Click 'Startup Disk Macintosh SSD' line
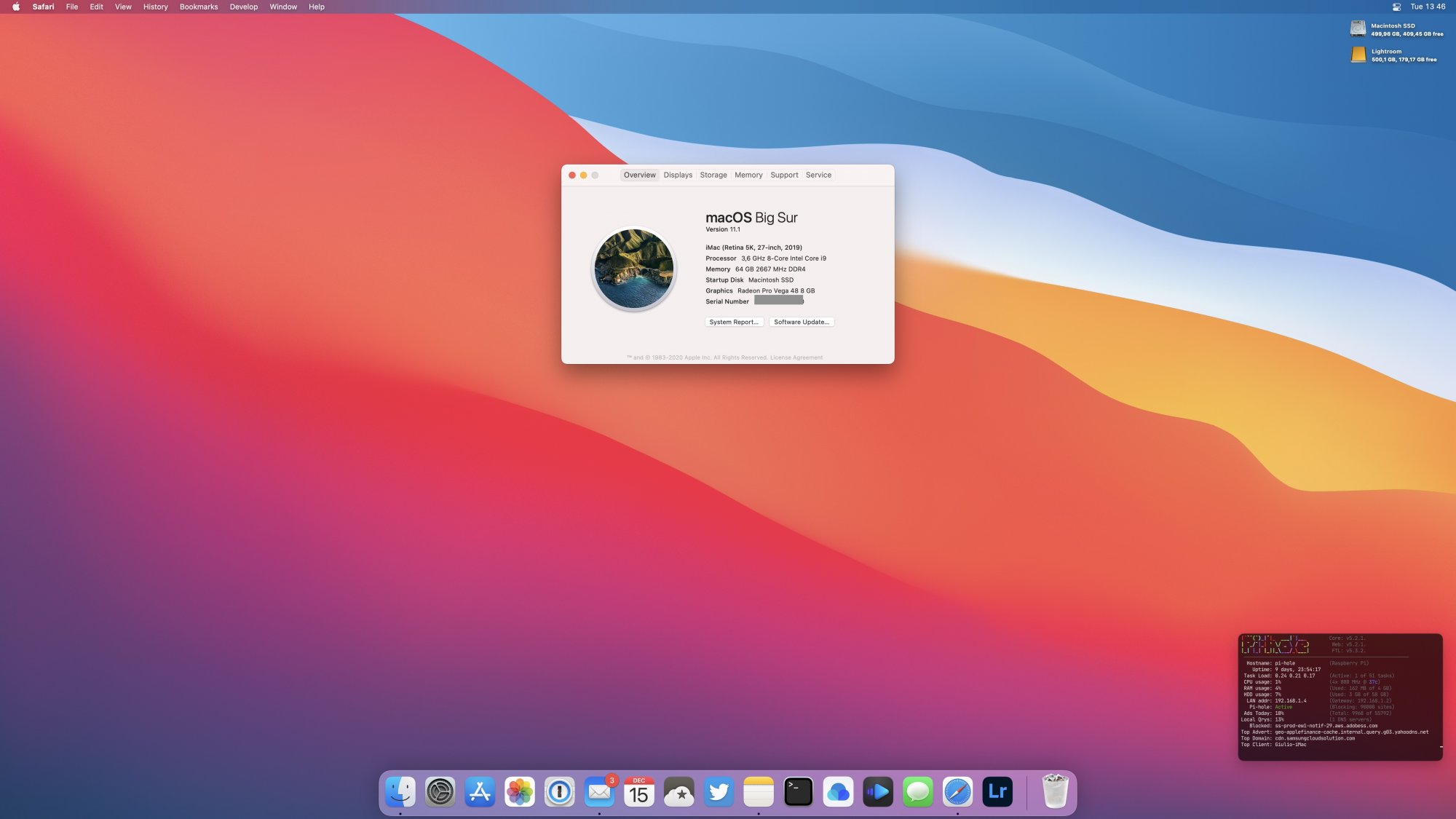This screenshot has height=819, width=1456. [x=749, y=280]
